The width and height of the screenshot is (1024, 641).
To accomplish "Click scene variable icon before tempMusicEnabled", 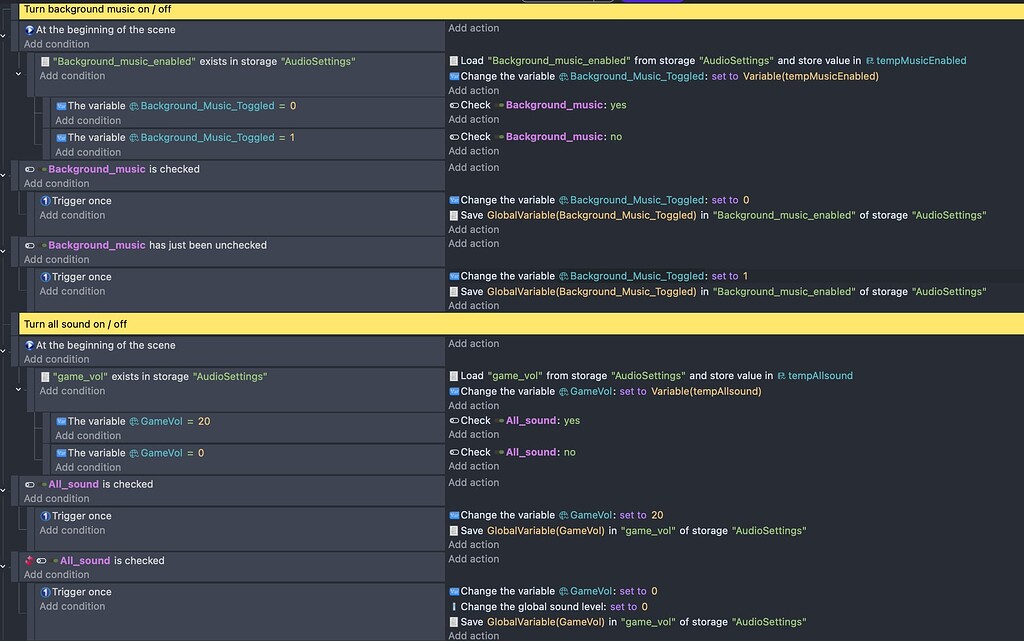I will [869, 61].
